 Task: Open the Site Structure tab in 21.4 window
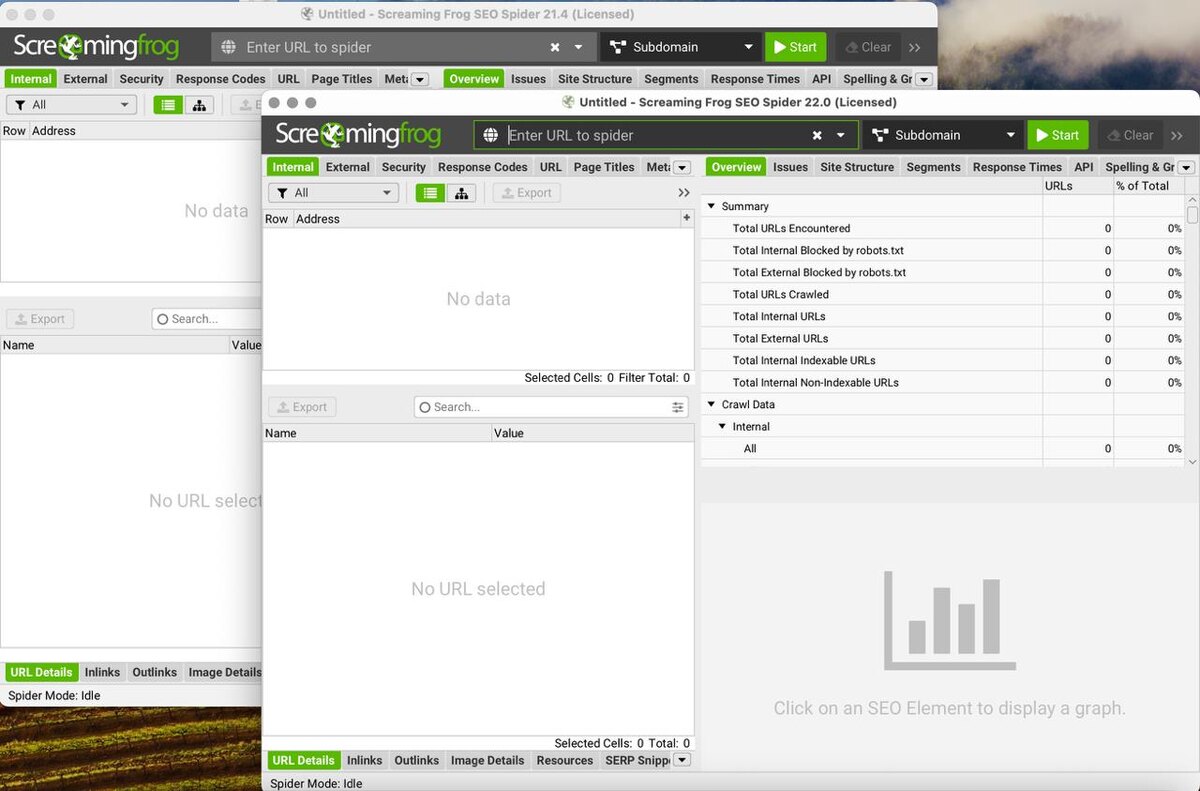(x=595, y=79)
